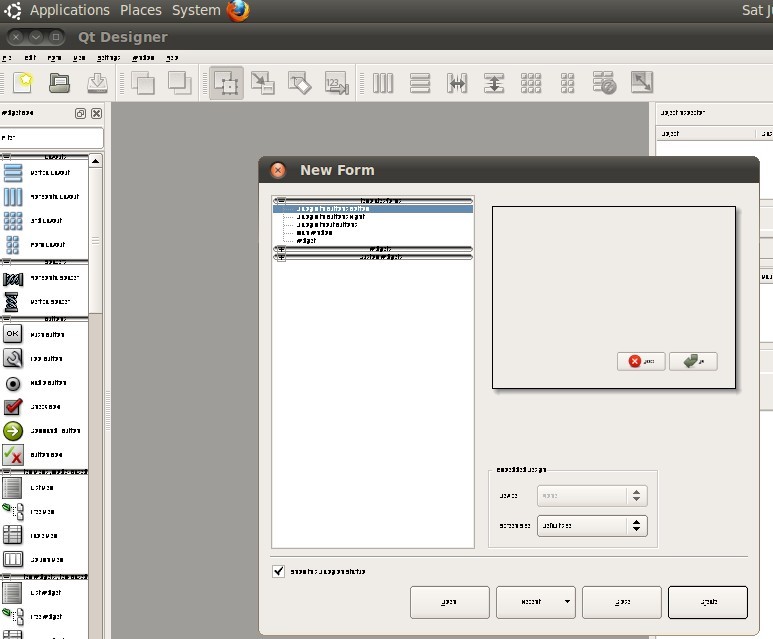Pick the Tree View widget icon
Viewport: 773px width, 639px height.
pyautogui.click(x=13, y=512)
